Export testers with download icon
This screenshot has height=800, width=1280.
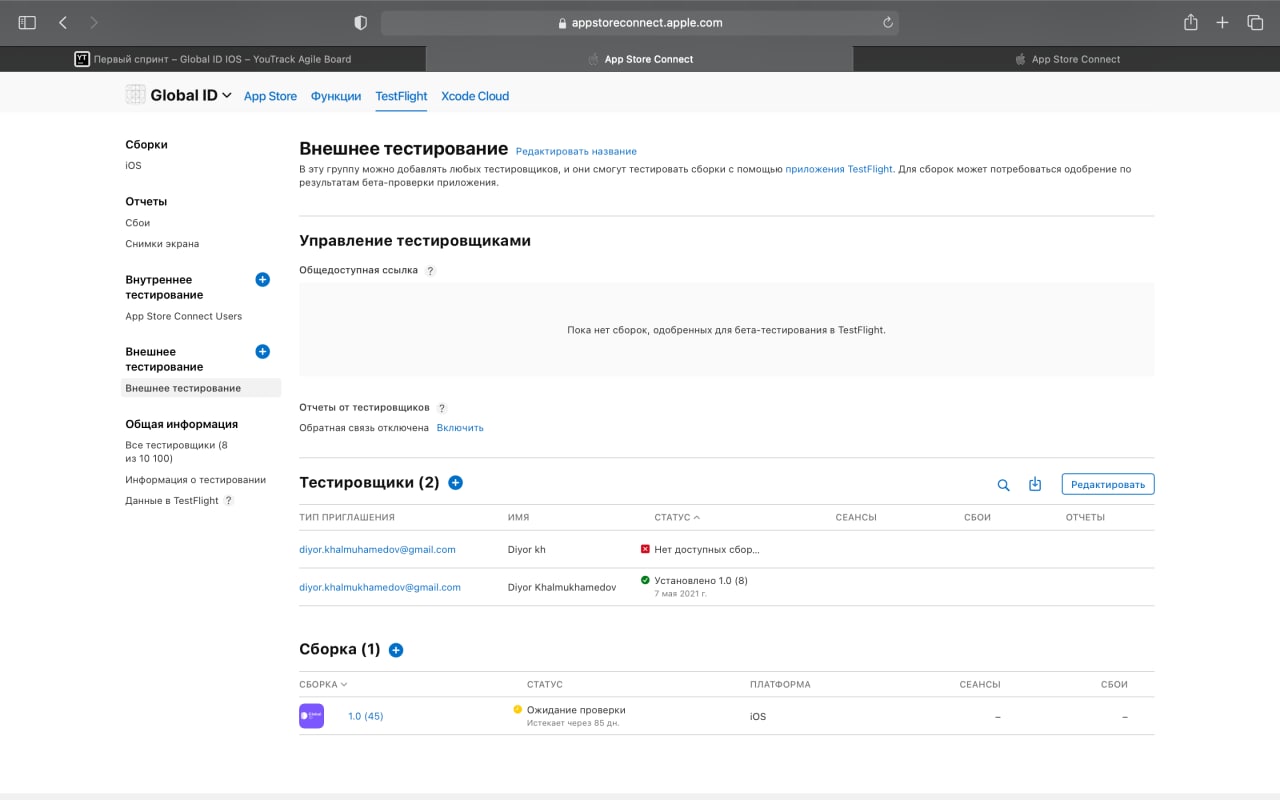point(1035,484)
